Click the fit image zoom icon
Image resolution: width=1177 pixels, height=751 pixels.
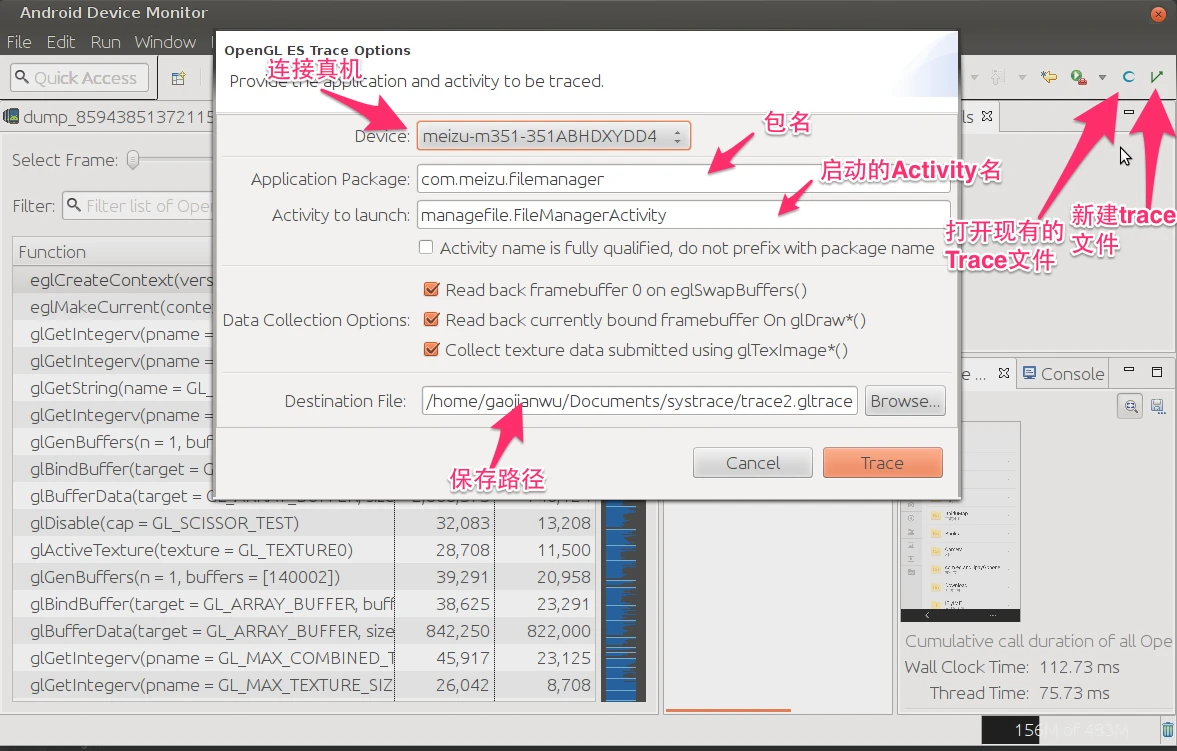point(1130,405)
